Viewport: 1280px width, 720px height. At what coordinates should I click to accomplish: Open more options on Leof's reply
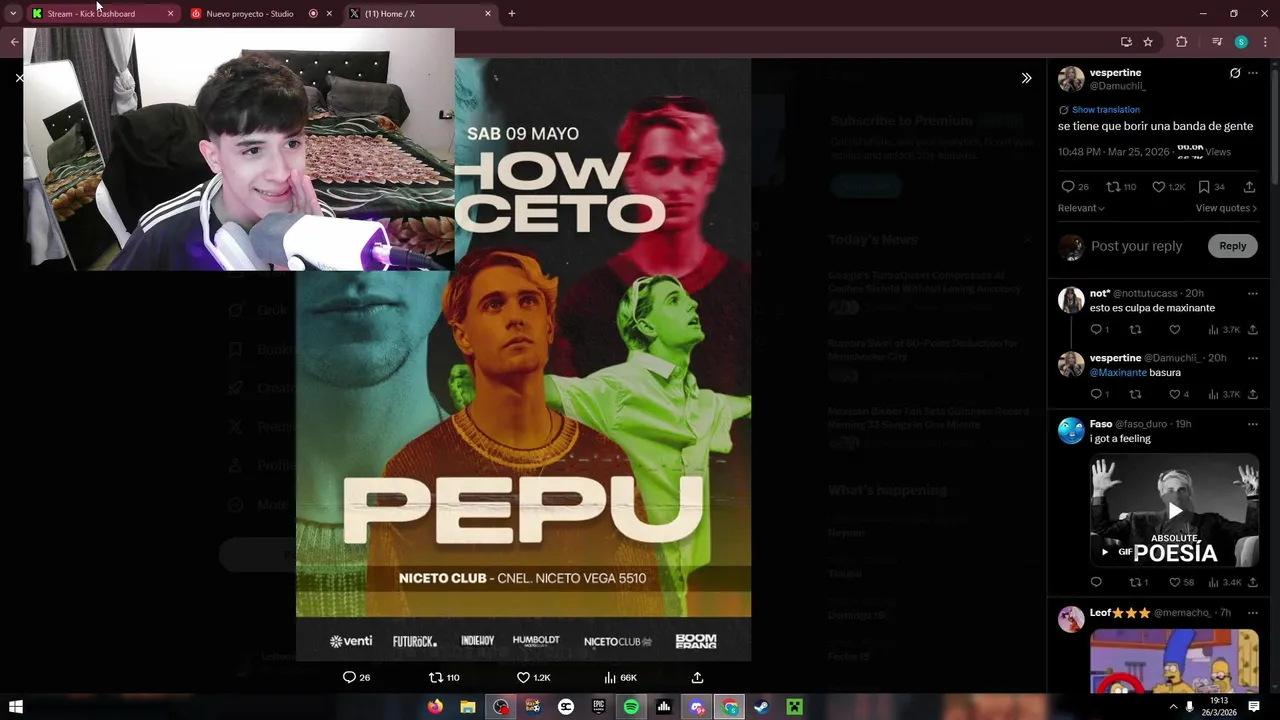[1253, 612]
